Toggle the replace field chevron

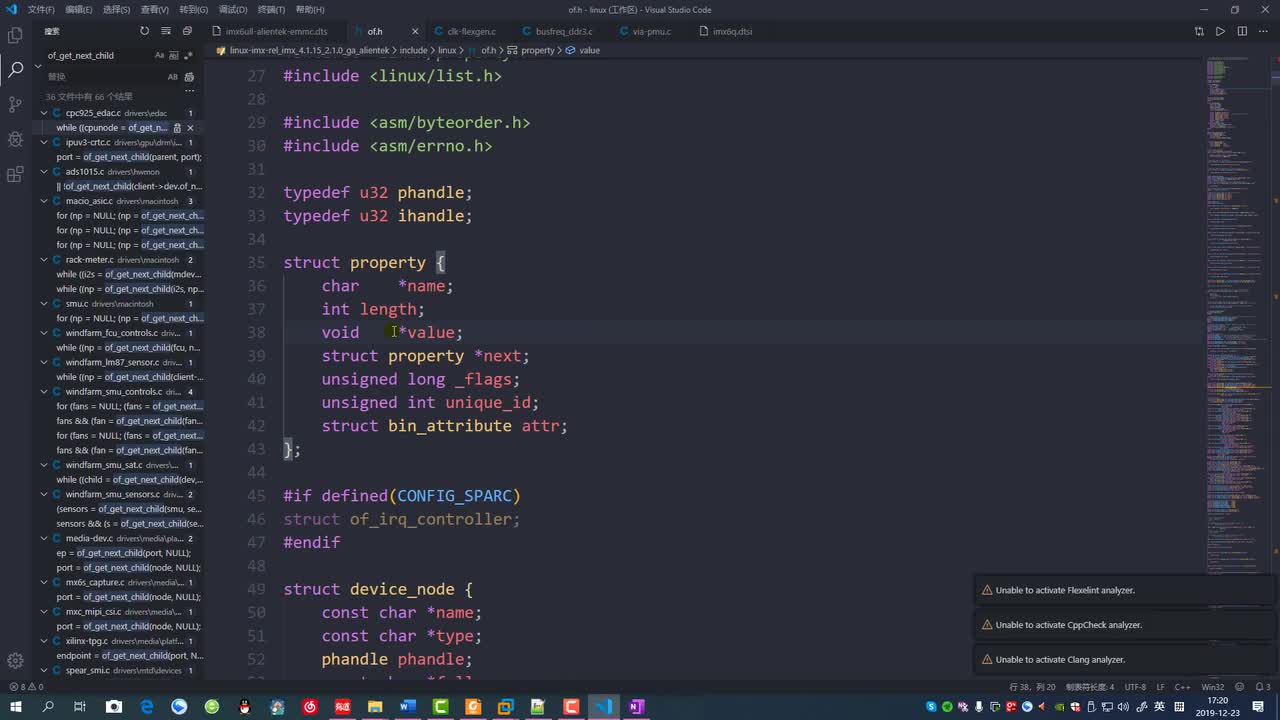point(38,66)
